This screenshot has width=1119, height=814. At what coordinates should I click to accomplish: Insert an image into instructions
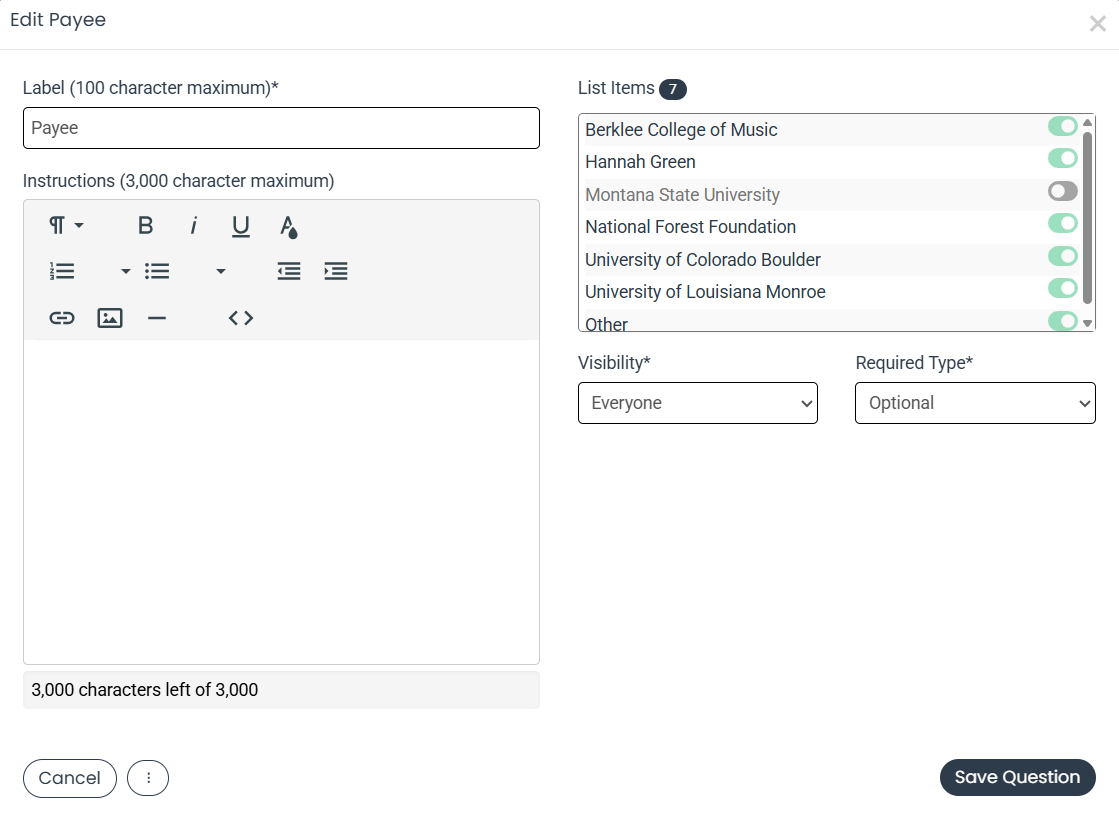click(x=109, y=317)
